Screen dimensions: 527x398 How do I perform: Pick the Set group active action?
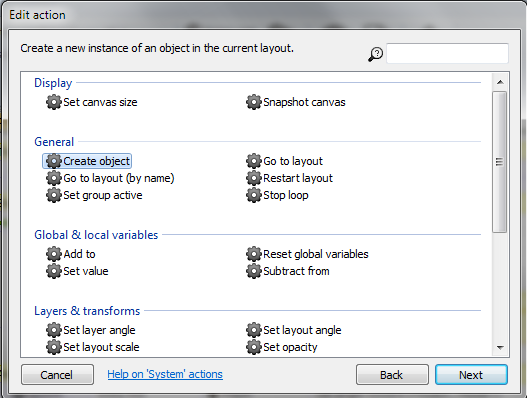tap(94, 195)
